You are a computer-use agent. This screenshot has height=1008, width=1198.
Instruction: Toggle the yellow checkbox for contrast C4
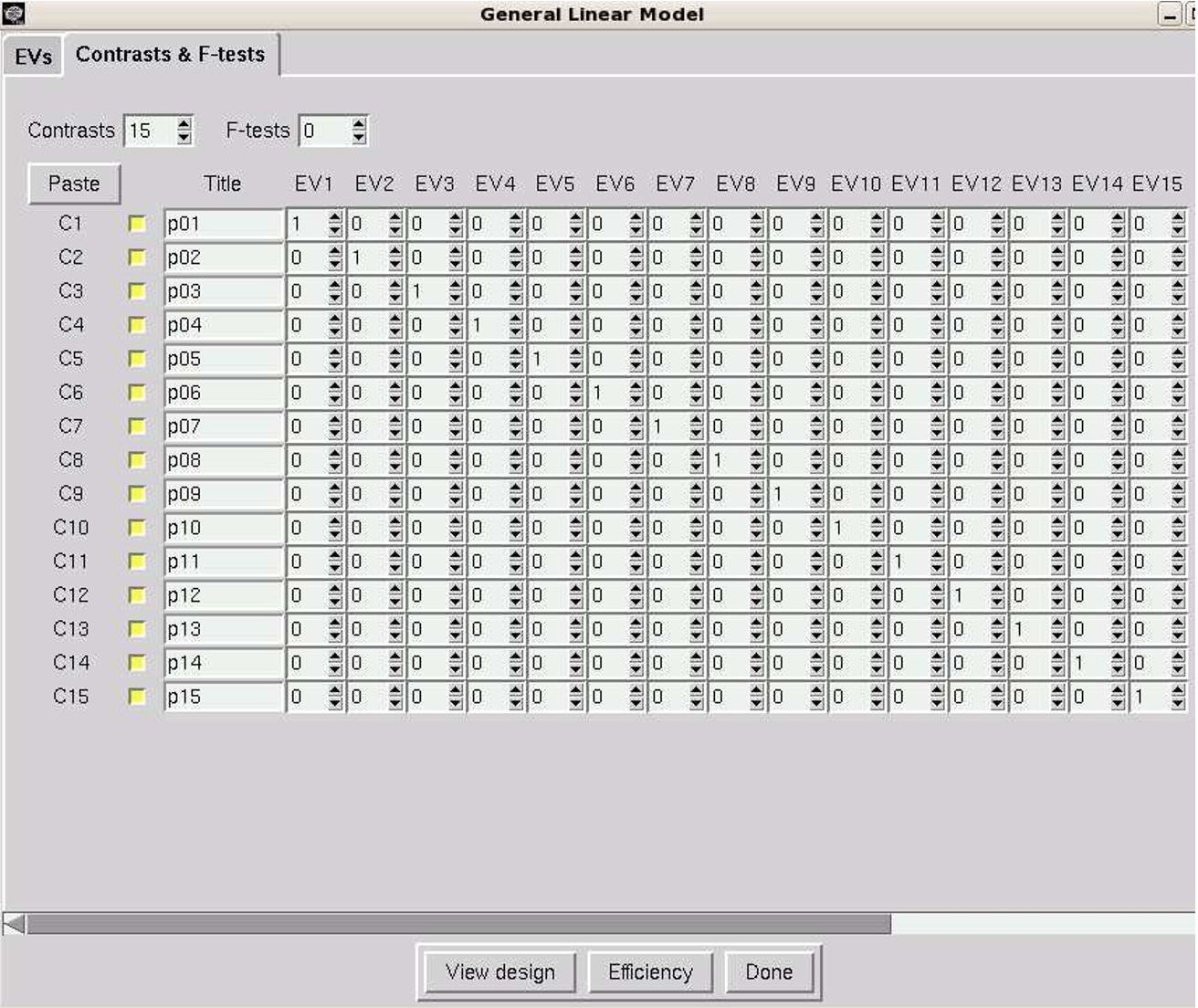137,325
